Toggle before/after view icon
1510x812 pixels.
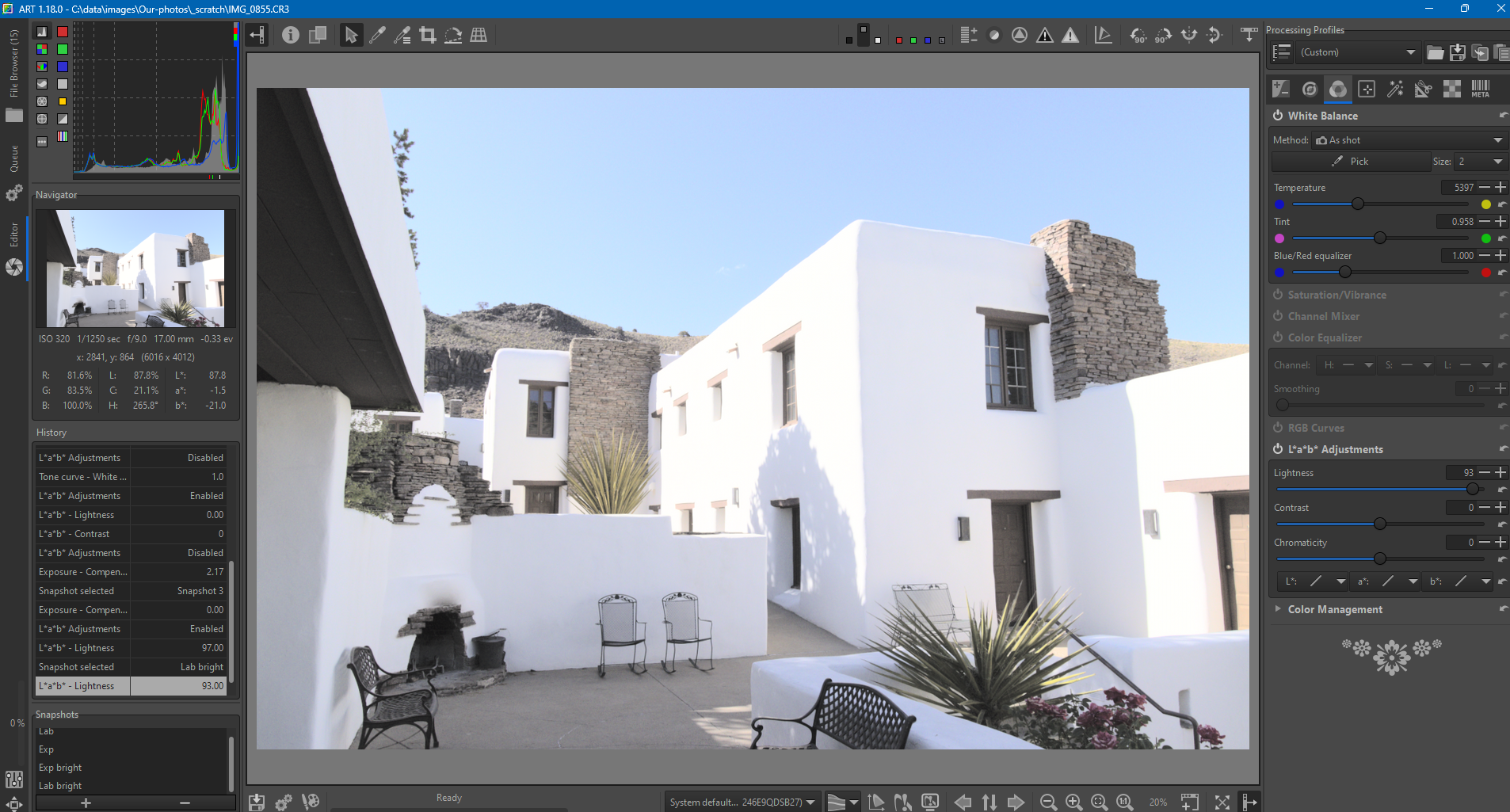(318, 35)
